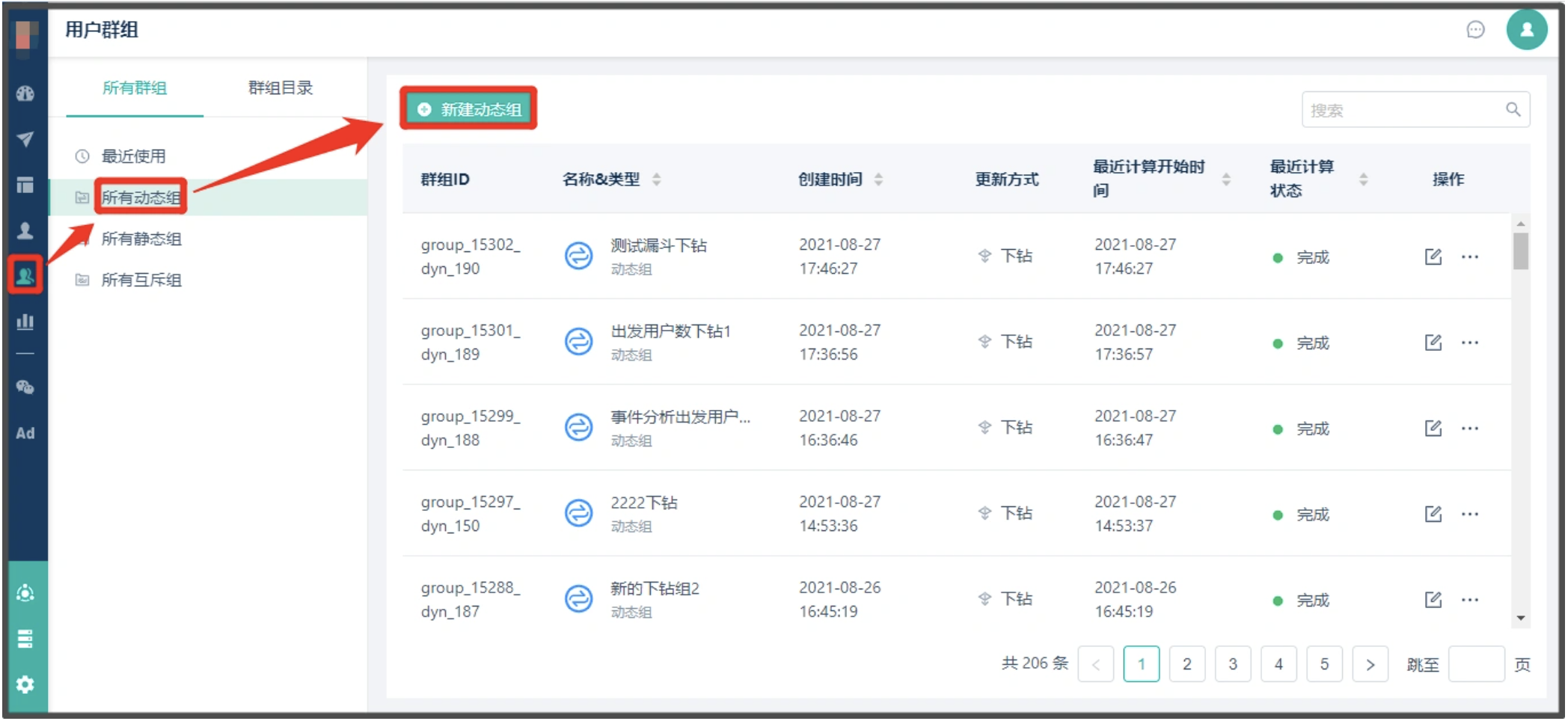Click group ID group_15302_dyn_190
Viewport: 1568px width, 721px height.
click(471, 257)
